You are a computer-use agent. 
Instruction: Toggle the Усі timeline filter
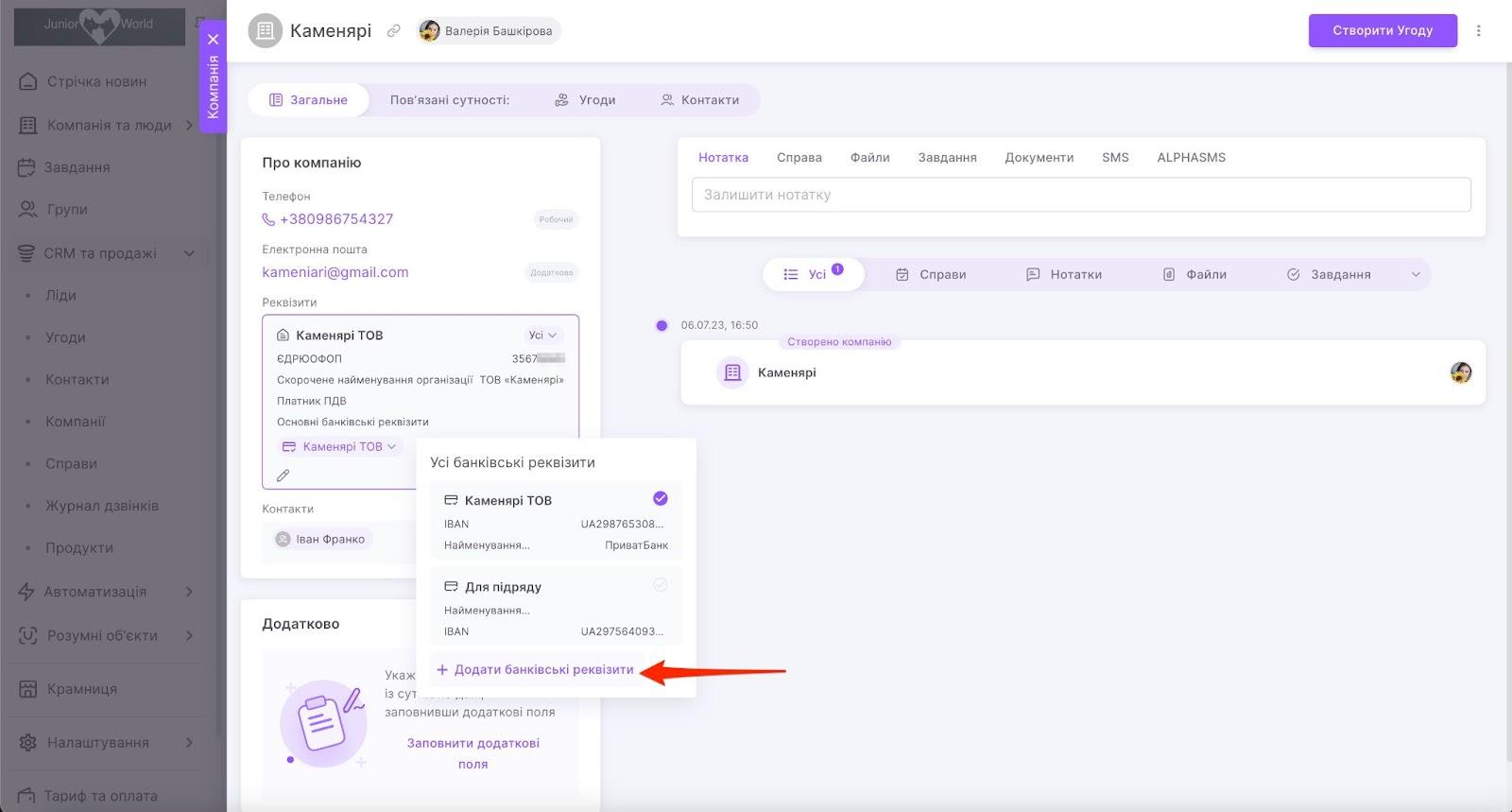[813, 274]
